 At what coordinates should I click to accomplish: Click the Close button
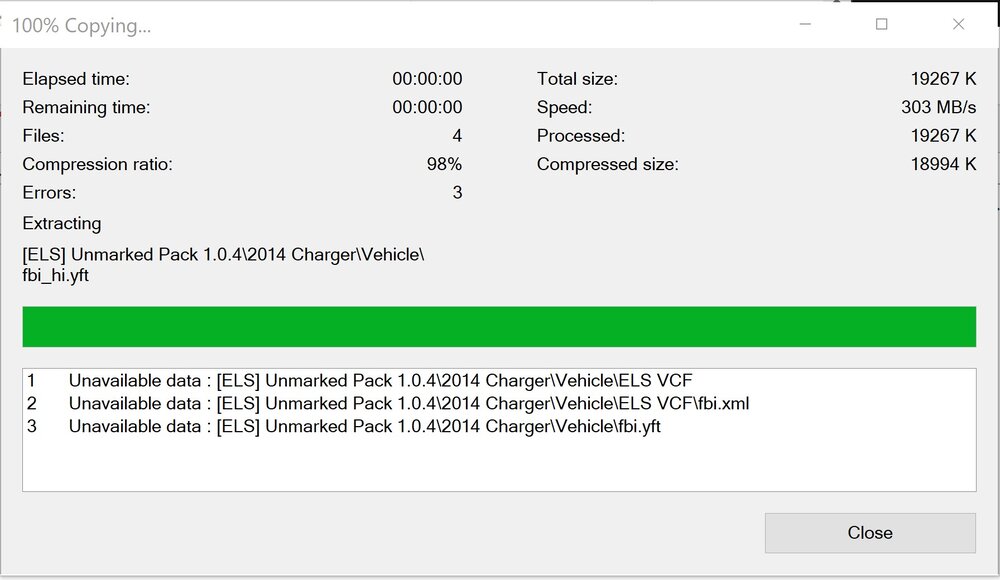[869, 533]
